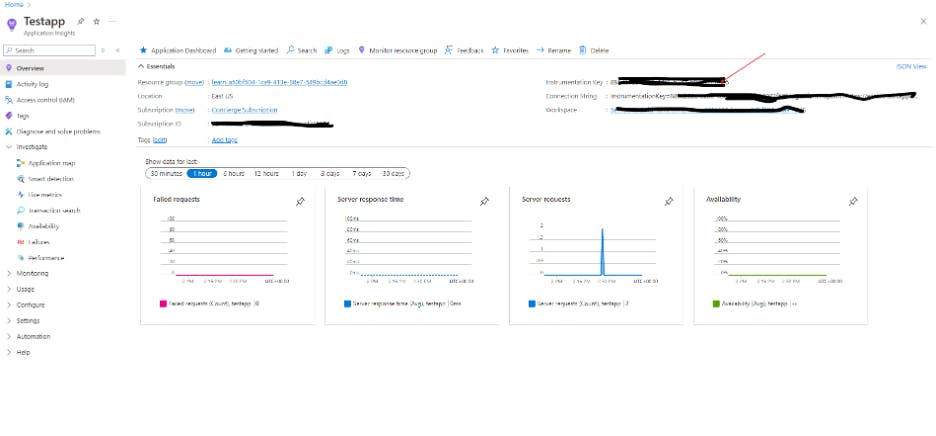Viewport: 936px width, 436px height.
Task: Open the Server response time chart
Action: click(411, 256)
